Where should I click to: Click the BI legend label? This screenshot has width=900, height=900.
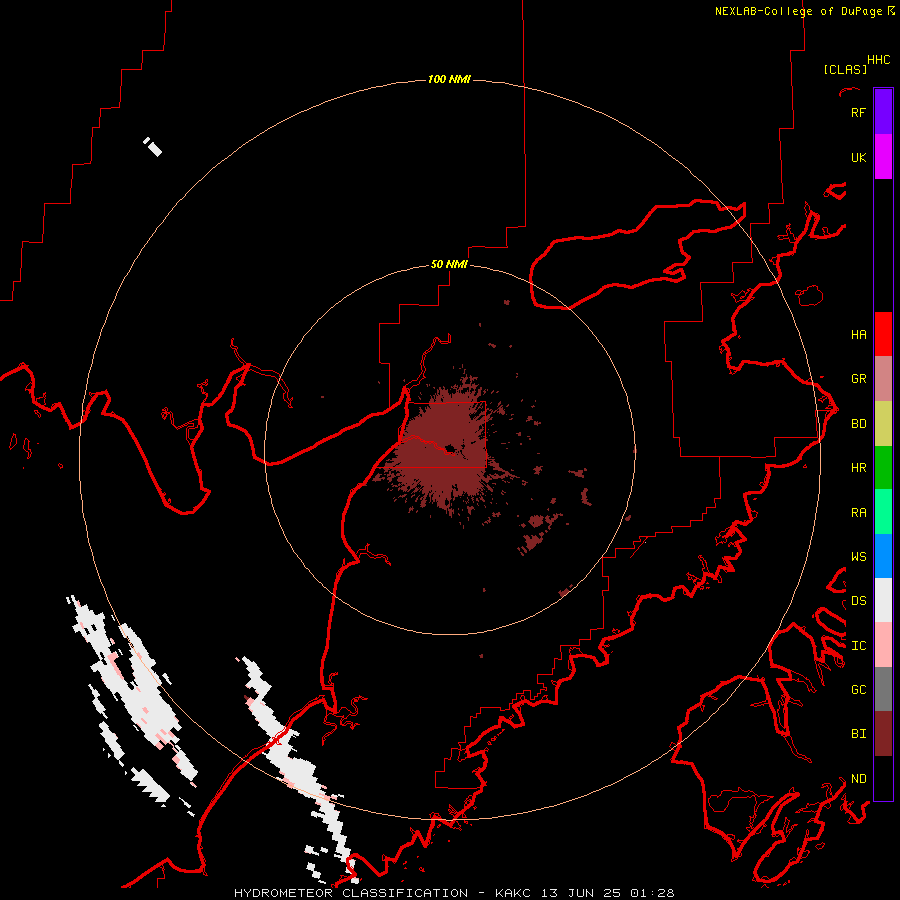tap(859, 734)
